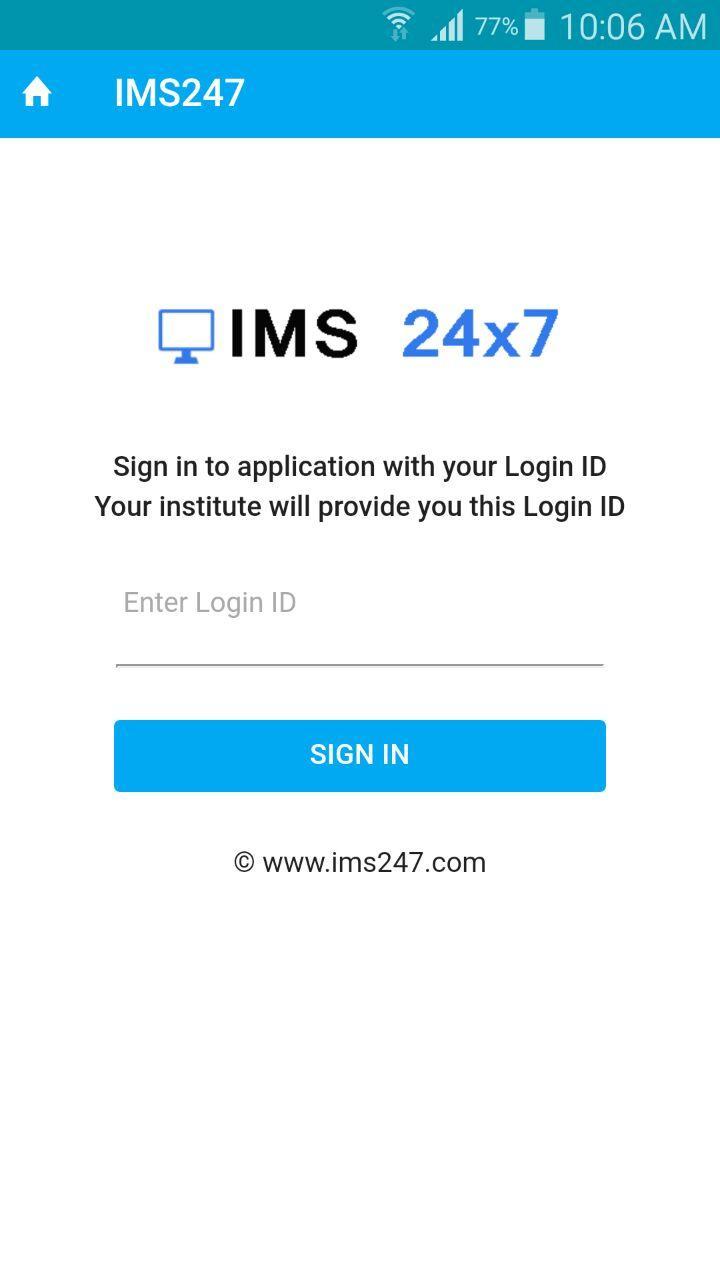Viewport: 720px width, 1280px height.
Task: Click the IMS247 app title
Action: 179,93
